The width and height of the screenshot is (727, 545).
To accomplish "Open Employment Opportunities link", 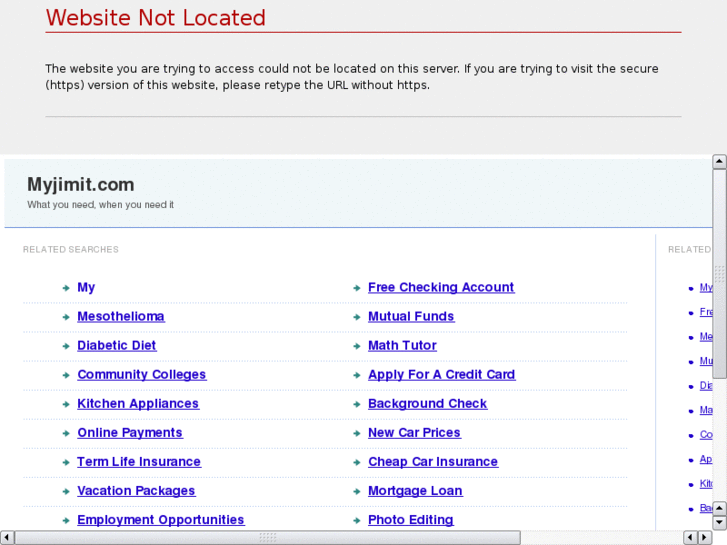I will [x=160, y=520].
